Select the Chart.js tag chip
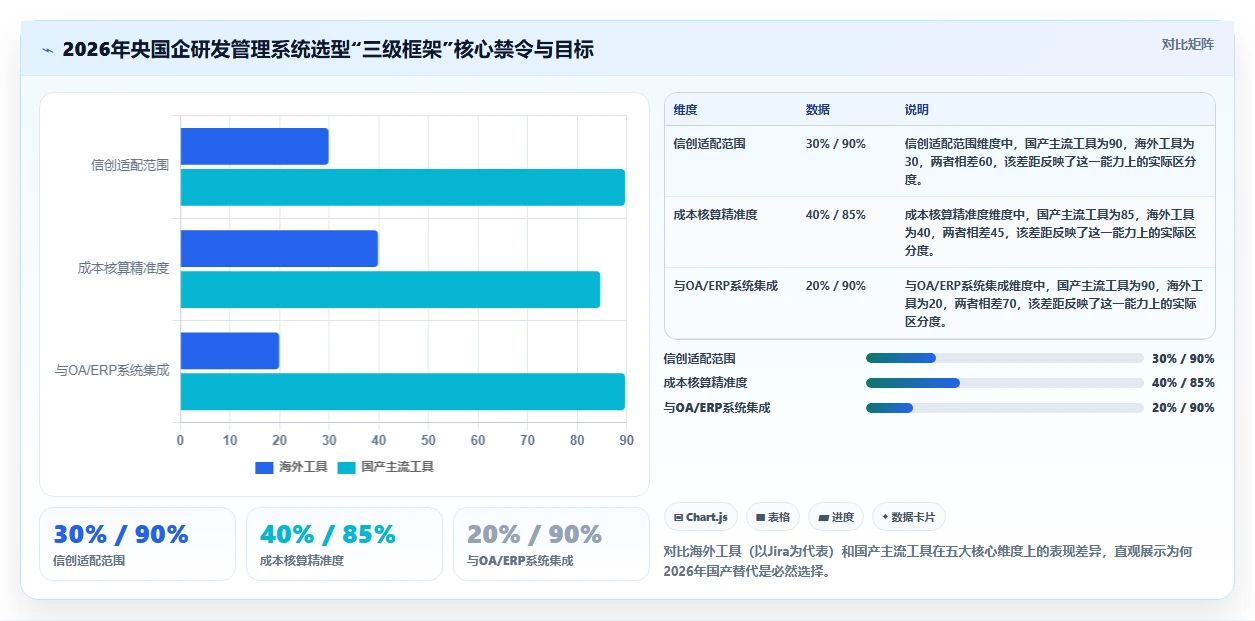The height and width of the screenshot is (621, 1255). [x=701, y=517]
